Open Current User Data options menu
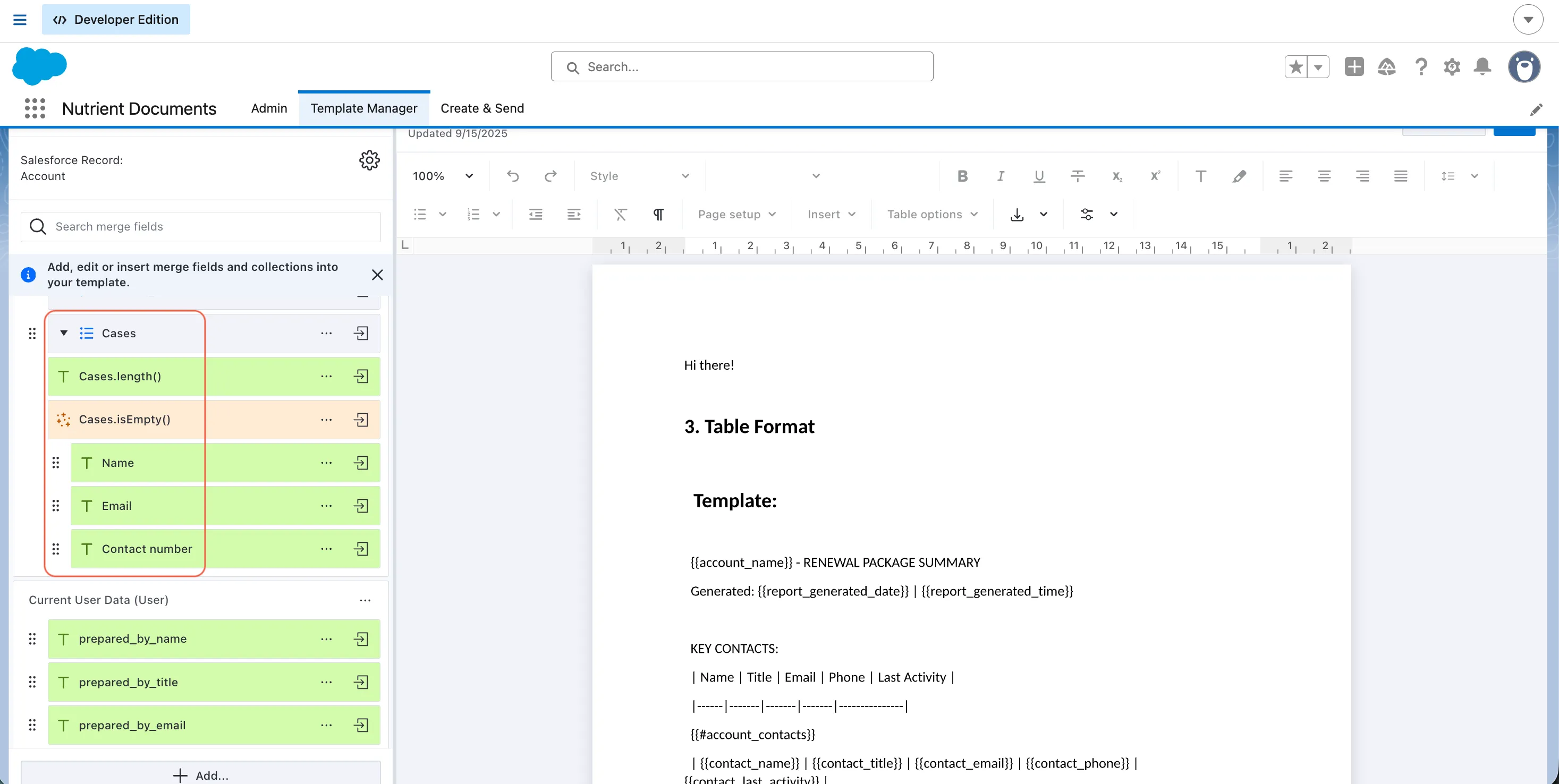Viewport: 1559px width, 784px height. click(x=365, y=600)
